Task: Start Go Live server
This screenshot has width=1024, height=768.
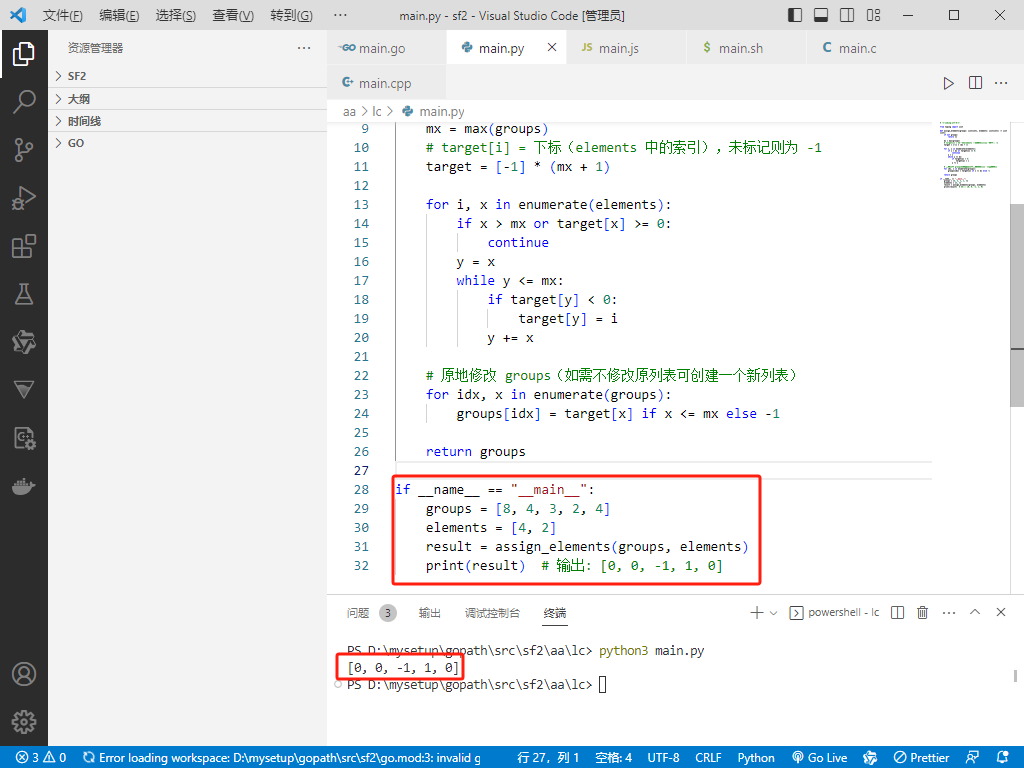Action: [820, 758]
